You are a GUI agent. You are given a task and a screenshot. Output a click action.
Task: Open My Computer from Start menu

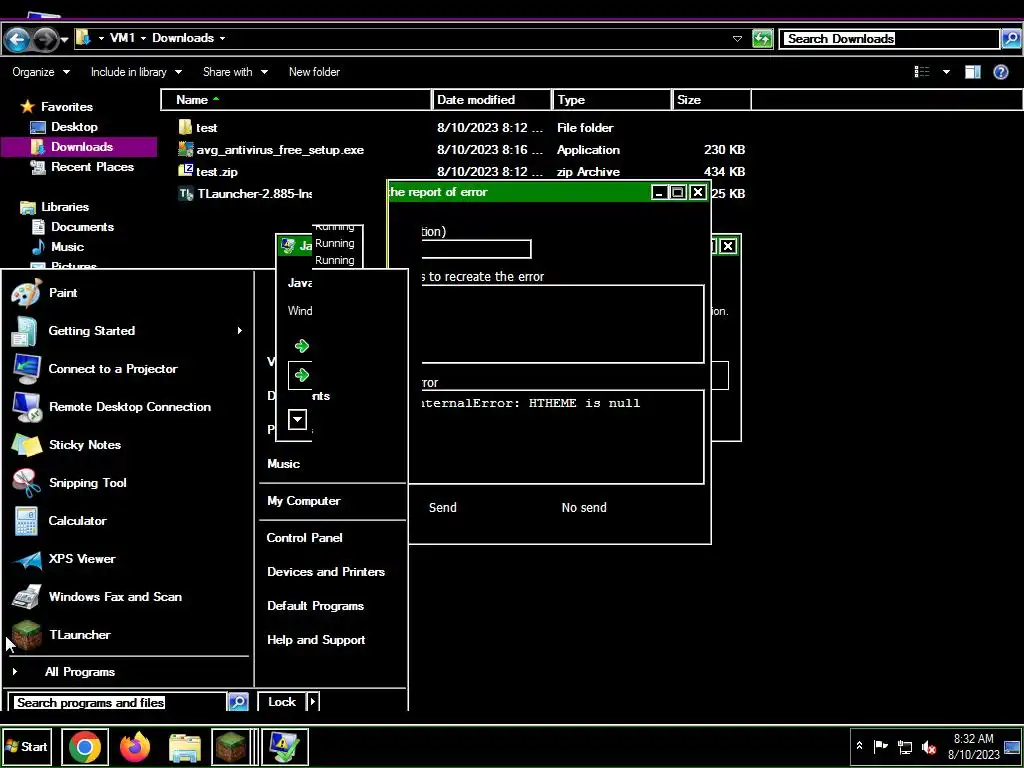304,501
